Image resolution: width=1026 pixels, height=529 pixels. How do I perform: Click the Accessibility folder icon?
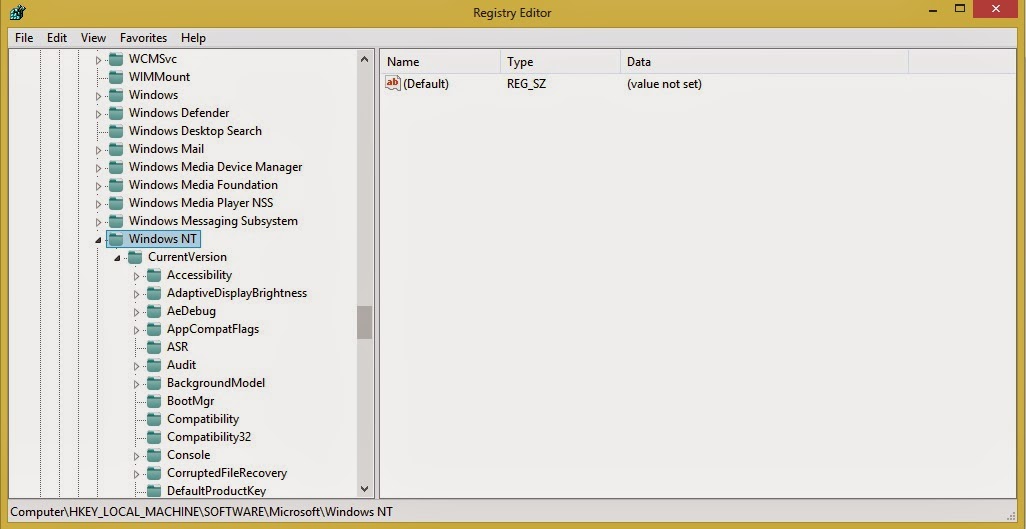[x=154, y=275]
